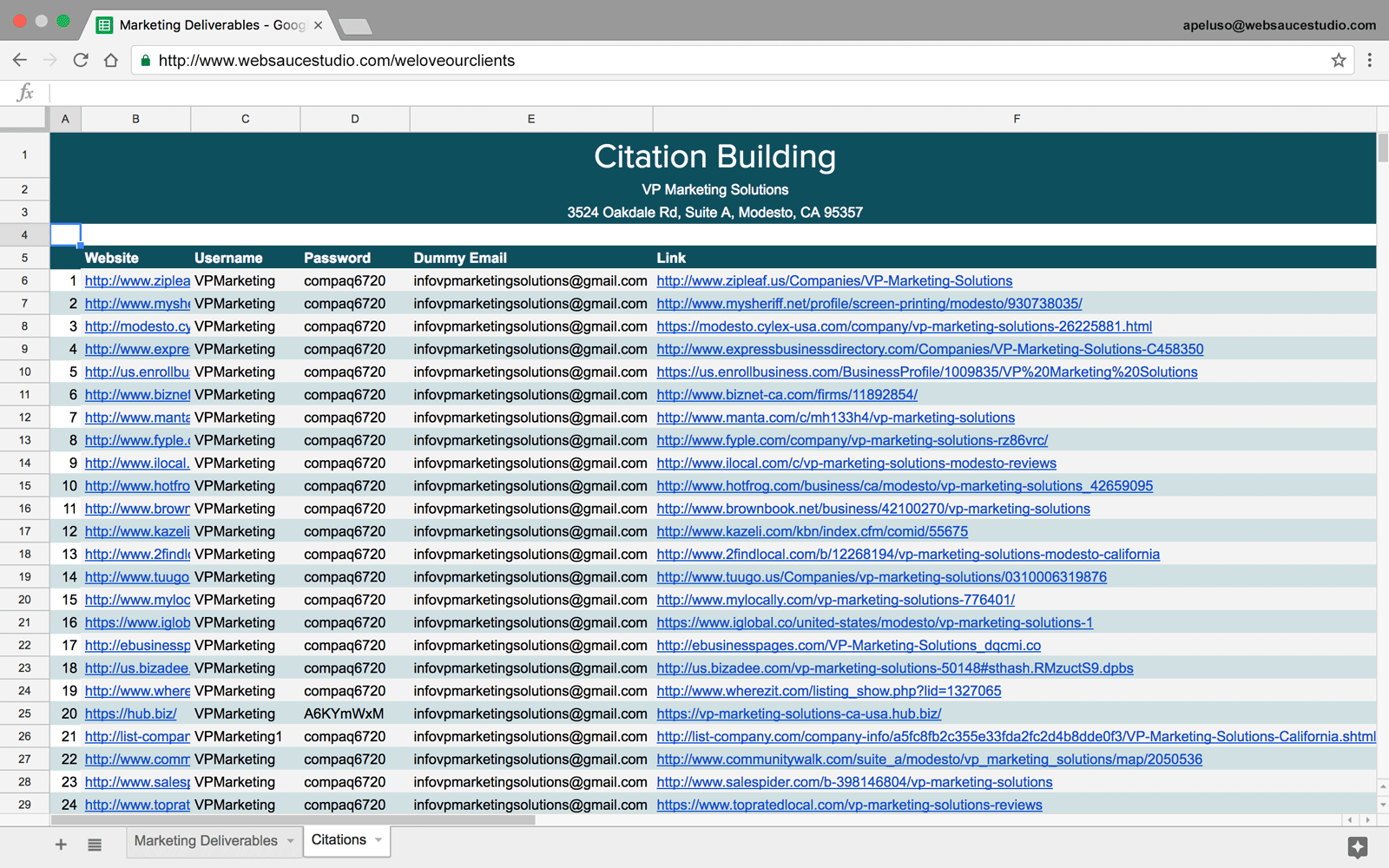This screenshot has width=1389, height=868.
Task: Select row 4 header
Action: 24,234
